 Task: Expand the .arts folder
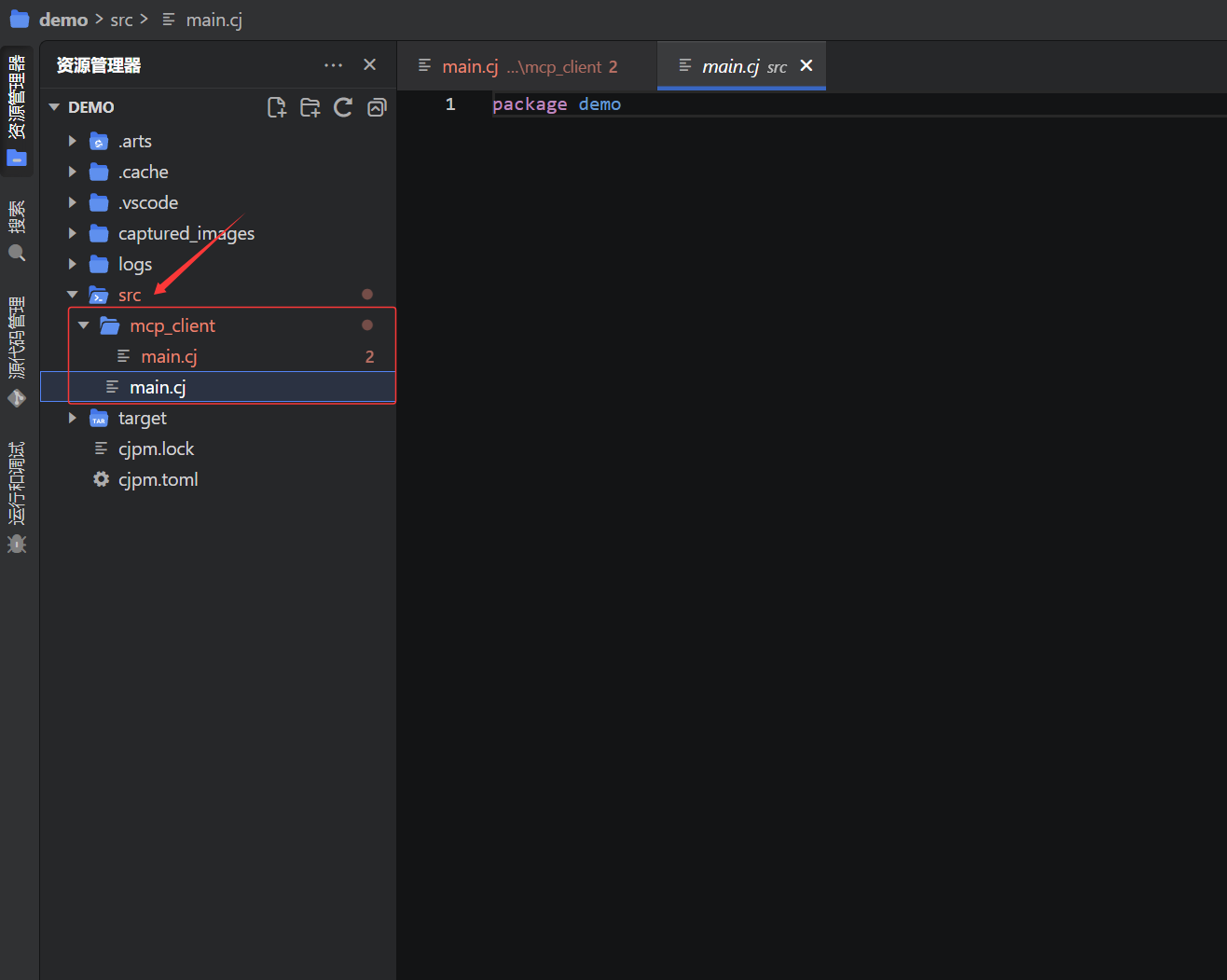pos(73,141)
